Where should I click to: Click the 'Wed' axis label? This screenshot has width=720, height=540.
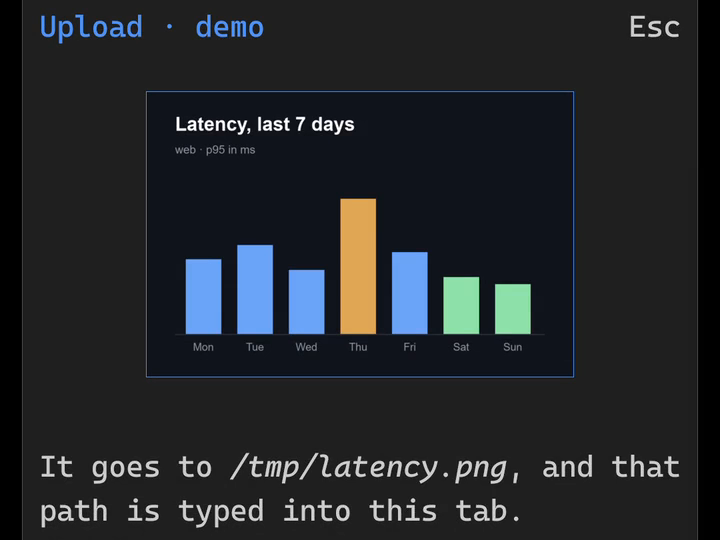click(306, 347)
